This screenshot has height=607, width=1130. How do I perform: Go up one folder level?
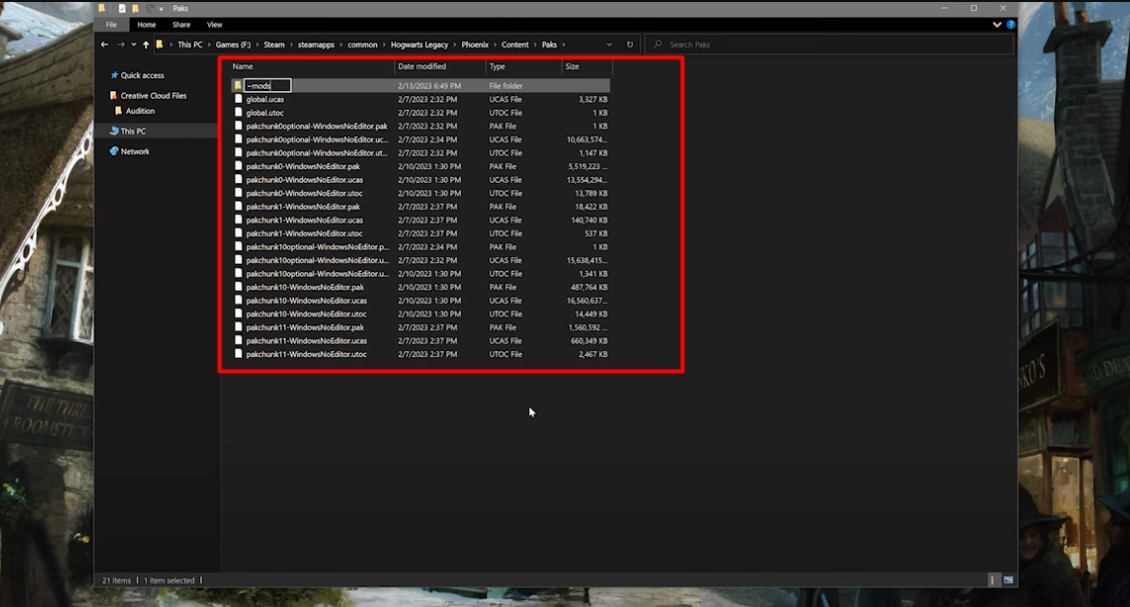[146, 45]
